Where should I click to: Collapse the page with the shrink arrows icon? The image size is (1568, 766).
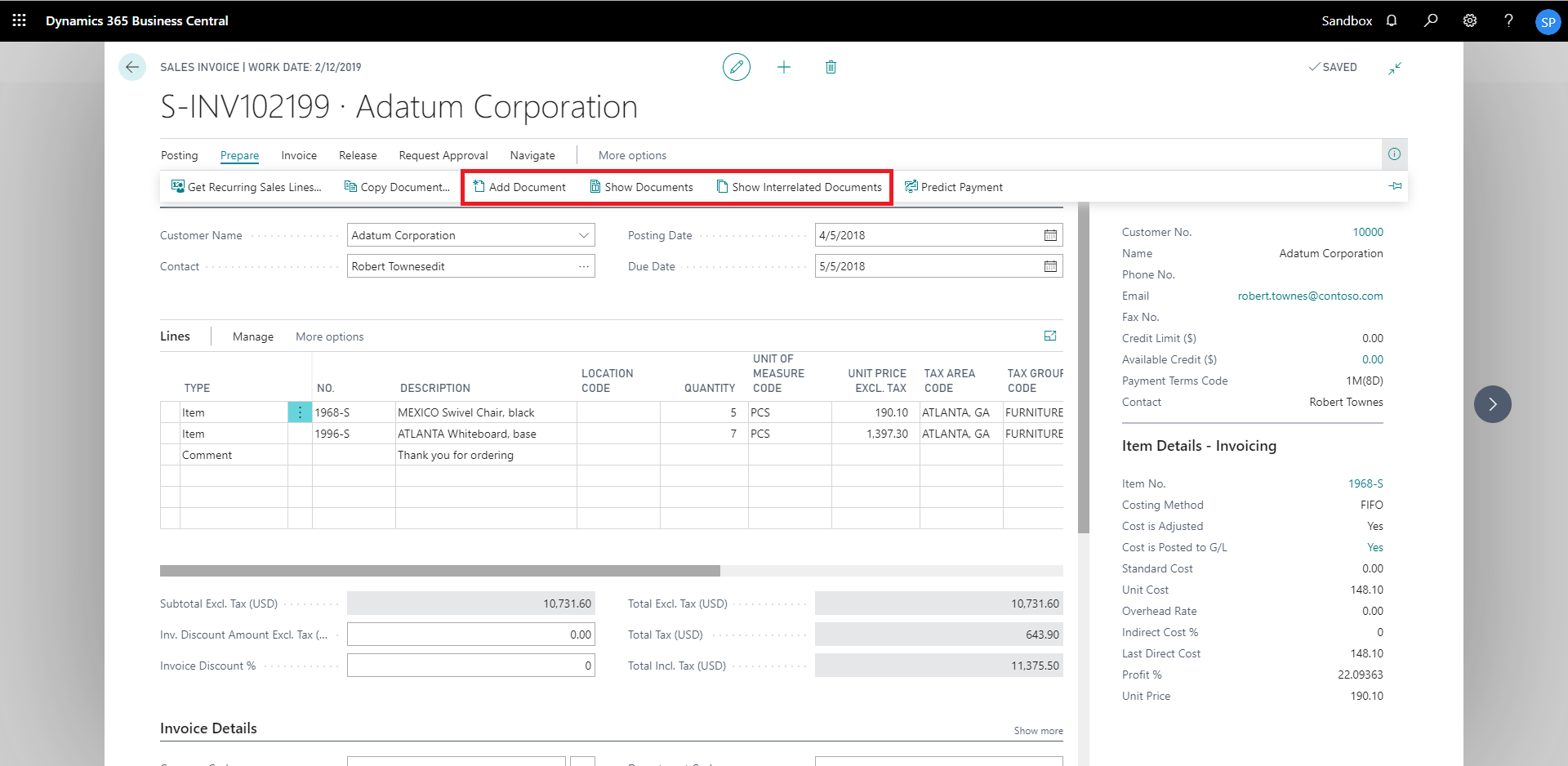1395,68
